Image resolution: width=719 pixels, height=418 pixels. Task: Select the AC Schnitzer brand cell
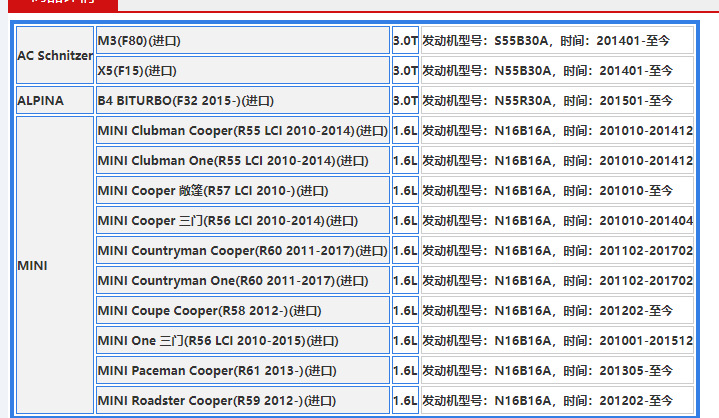55,55
